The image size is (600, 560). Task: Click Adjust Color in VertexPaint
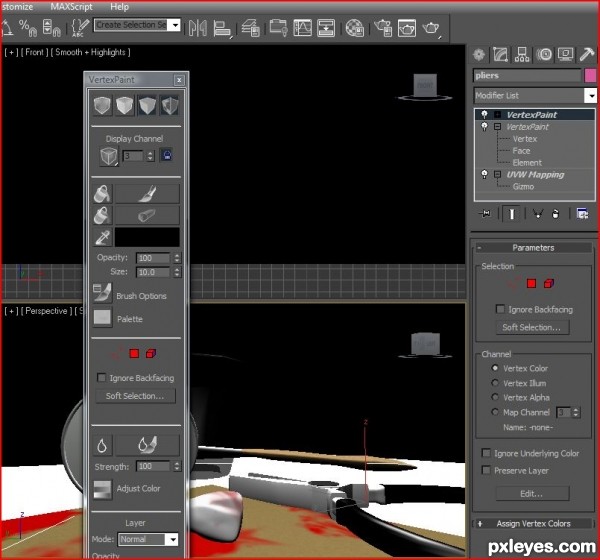pos(103,490)
